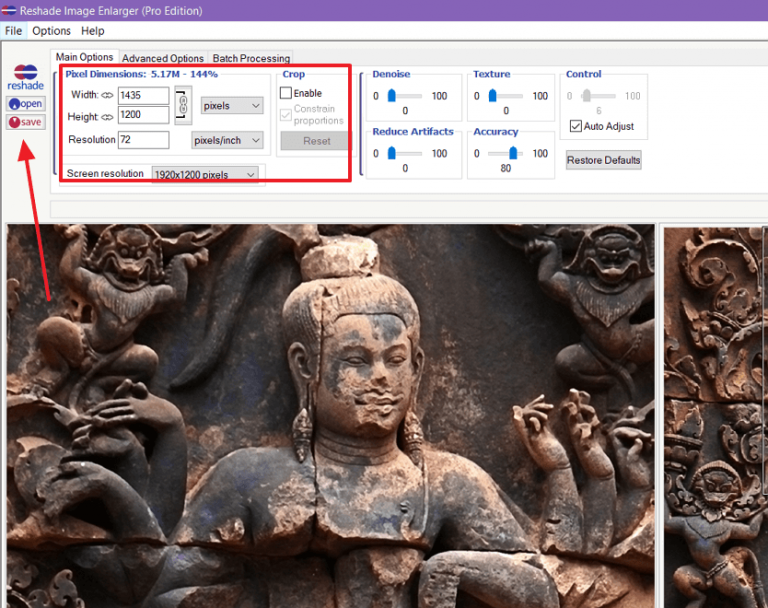Open the File menu

[x=13, y=31]
